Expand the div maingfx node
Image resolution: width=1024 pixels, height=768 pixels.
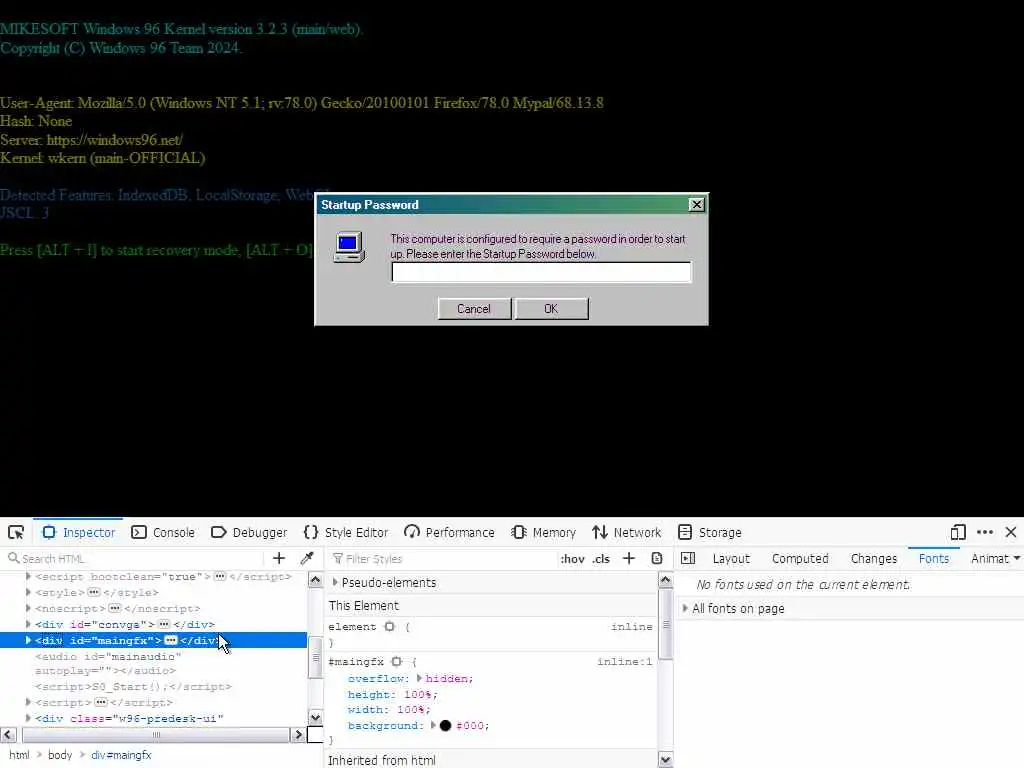click(28, 640)
